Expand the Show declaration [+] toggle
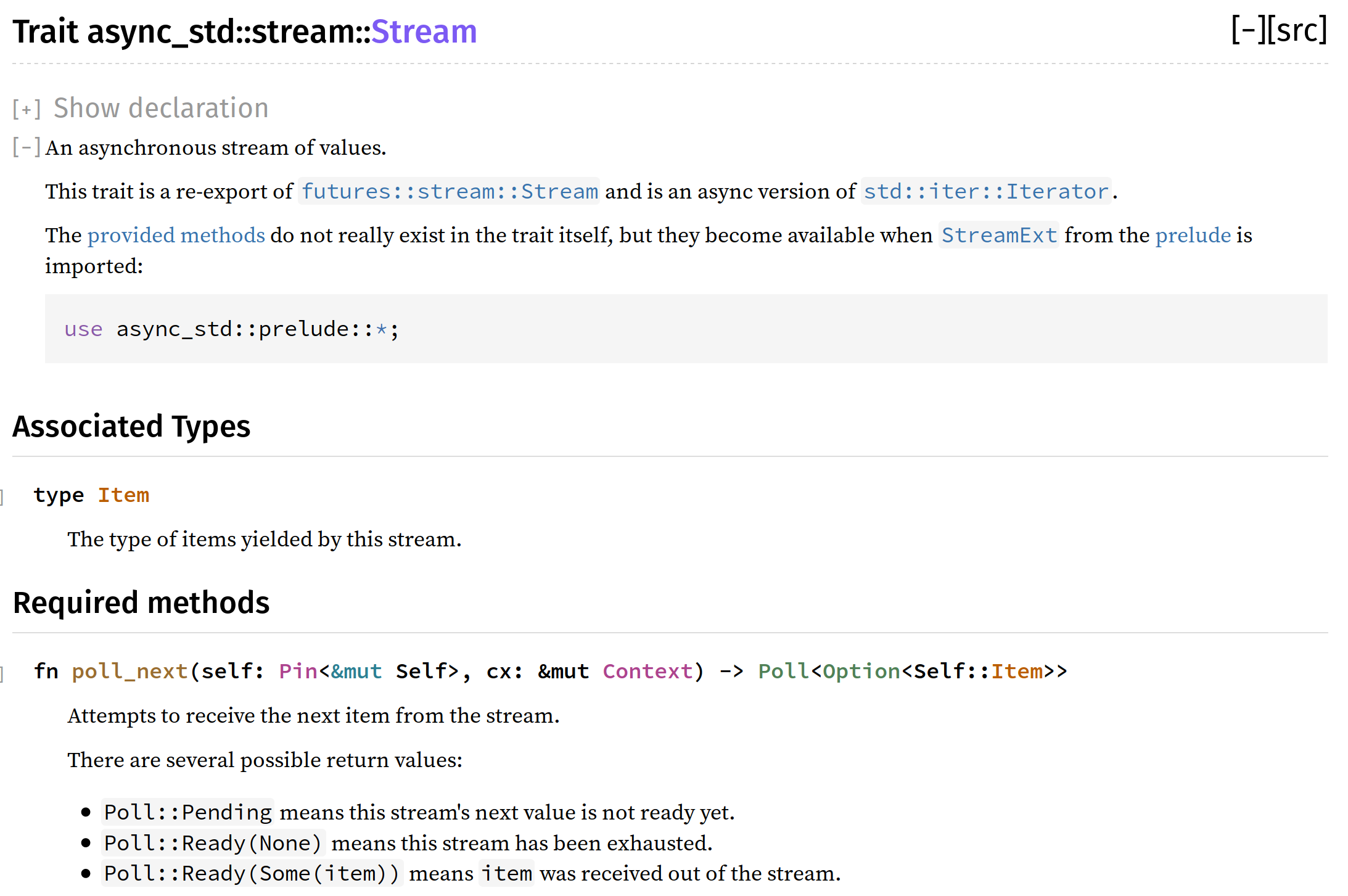The image size is (1348, 896). pos(27,110)
